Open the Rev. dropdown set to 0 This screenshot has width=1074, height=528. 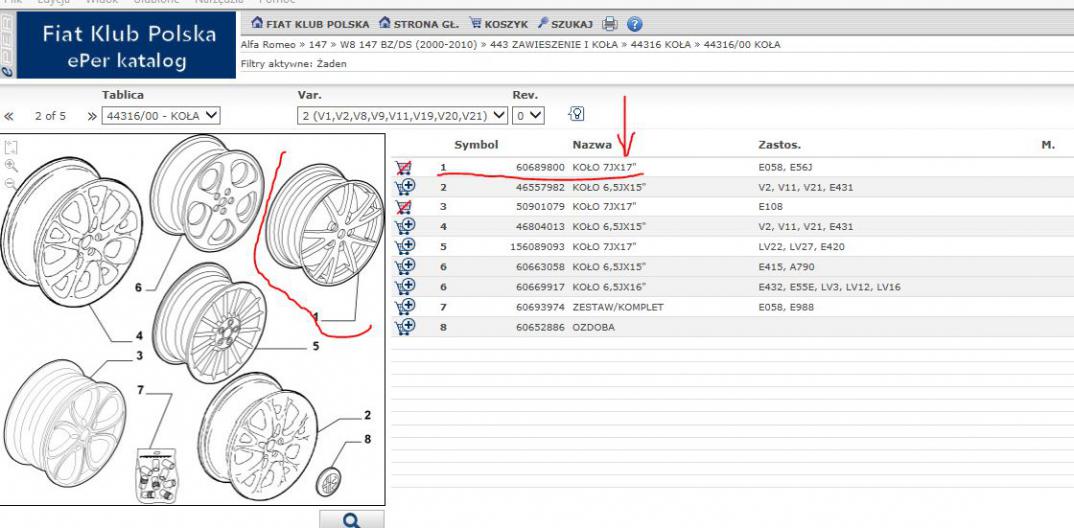[528, 115]
